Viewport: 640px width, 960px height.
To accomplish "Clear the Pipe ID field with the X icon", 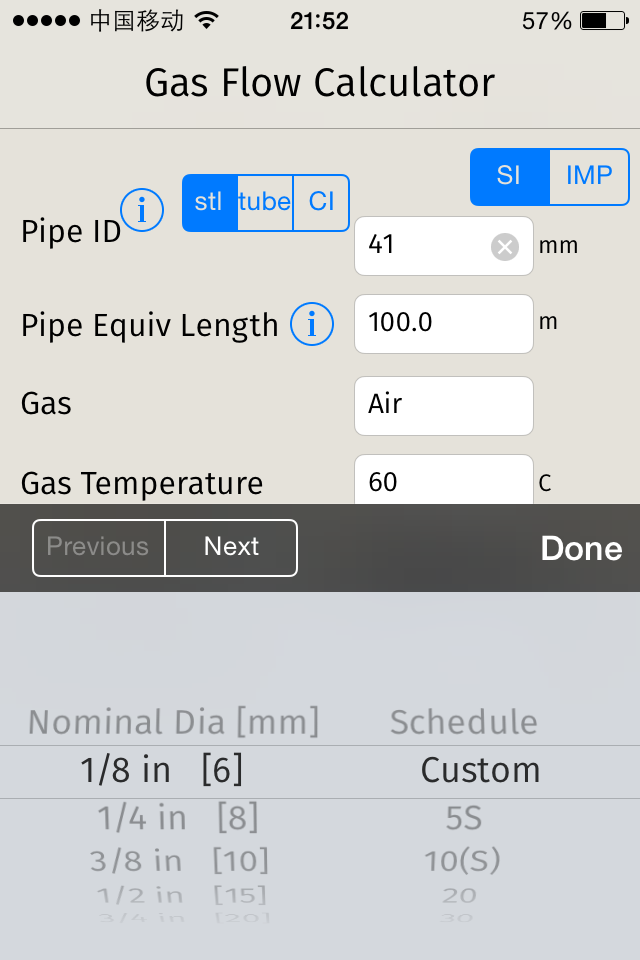I will 505,246.
